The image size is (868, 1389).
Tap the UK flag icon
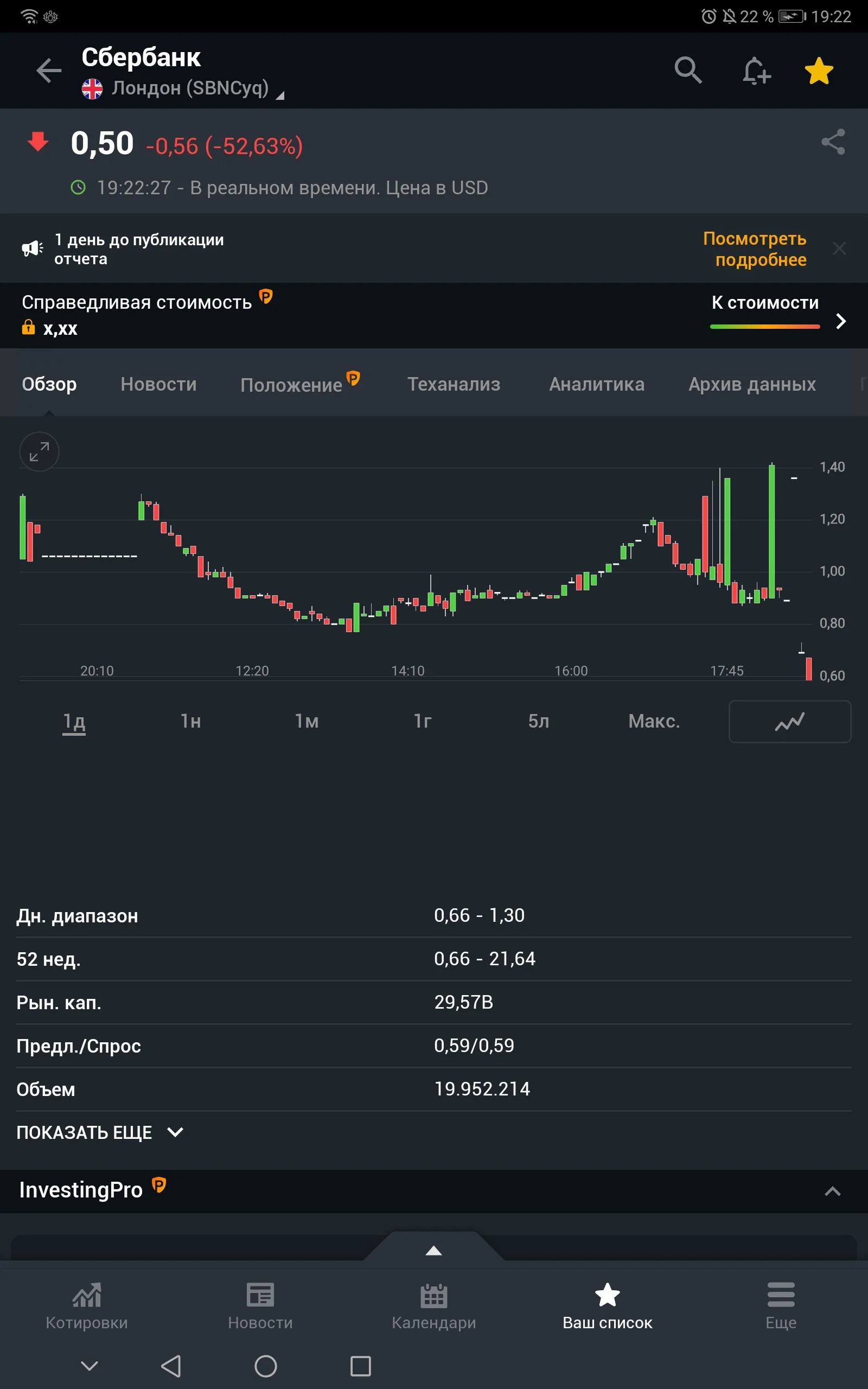point(92,89)
